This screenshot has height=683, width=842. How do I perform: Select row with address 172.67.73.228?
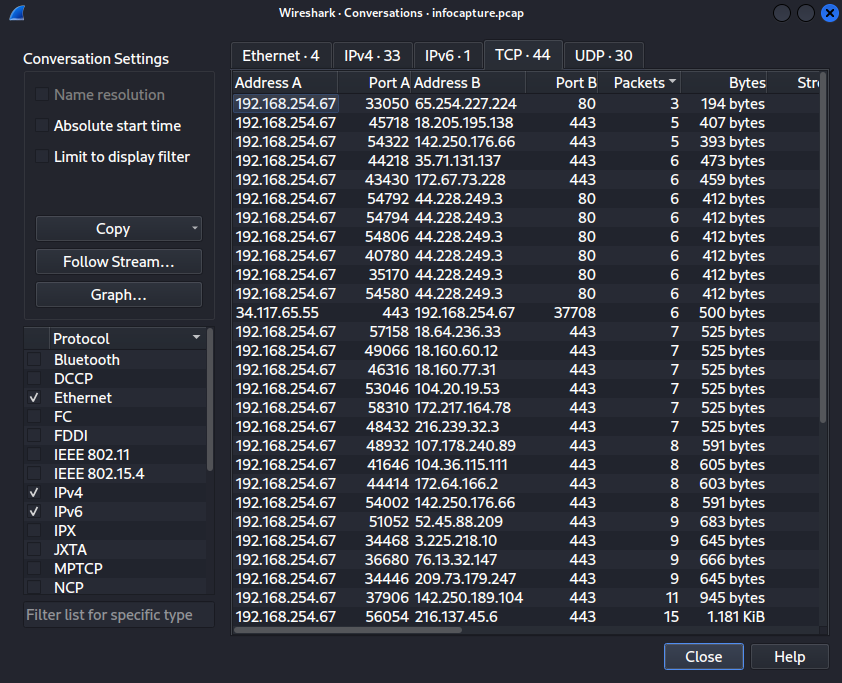coord(526,180)
